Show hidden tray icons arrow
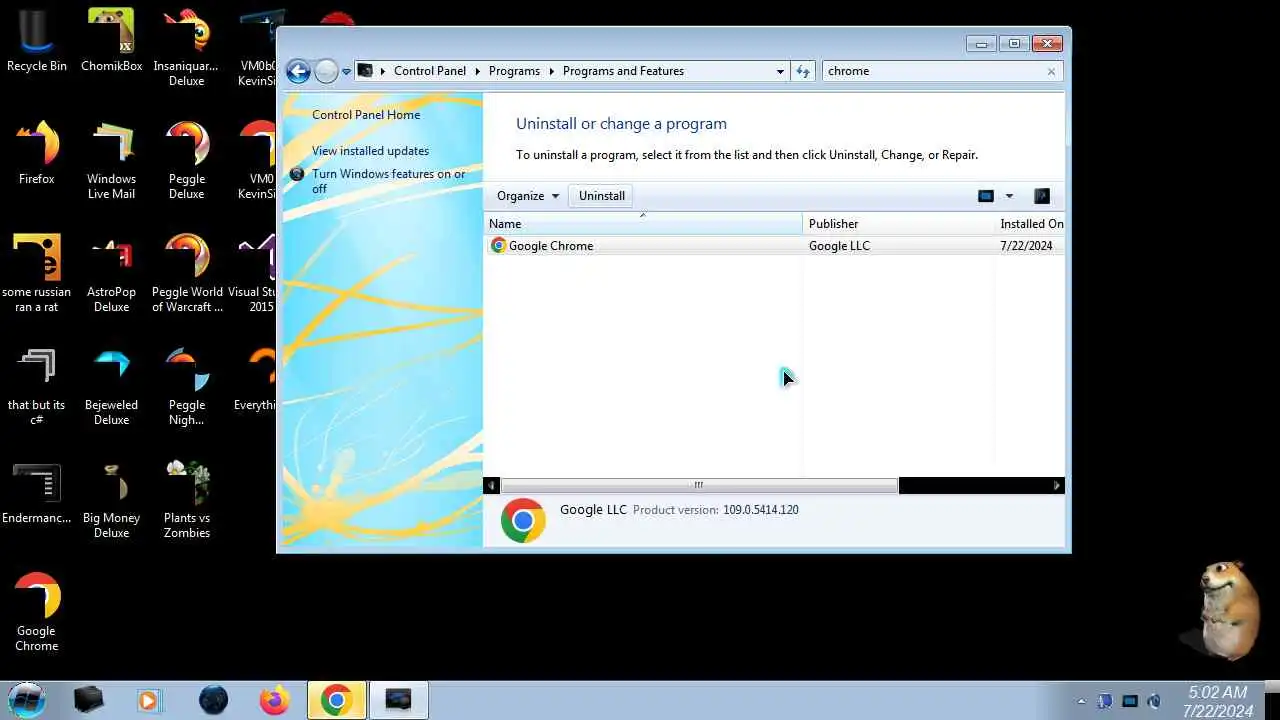 (x=1081, y=701)
